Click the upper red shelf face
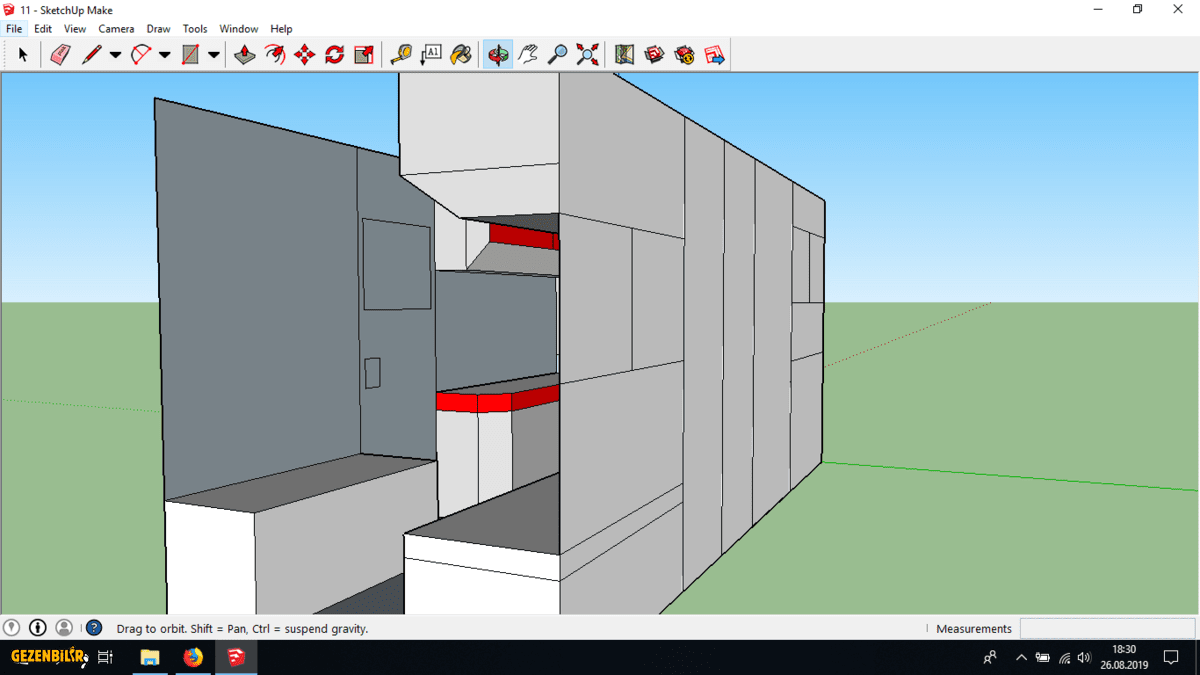 coord(520,237)
